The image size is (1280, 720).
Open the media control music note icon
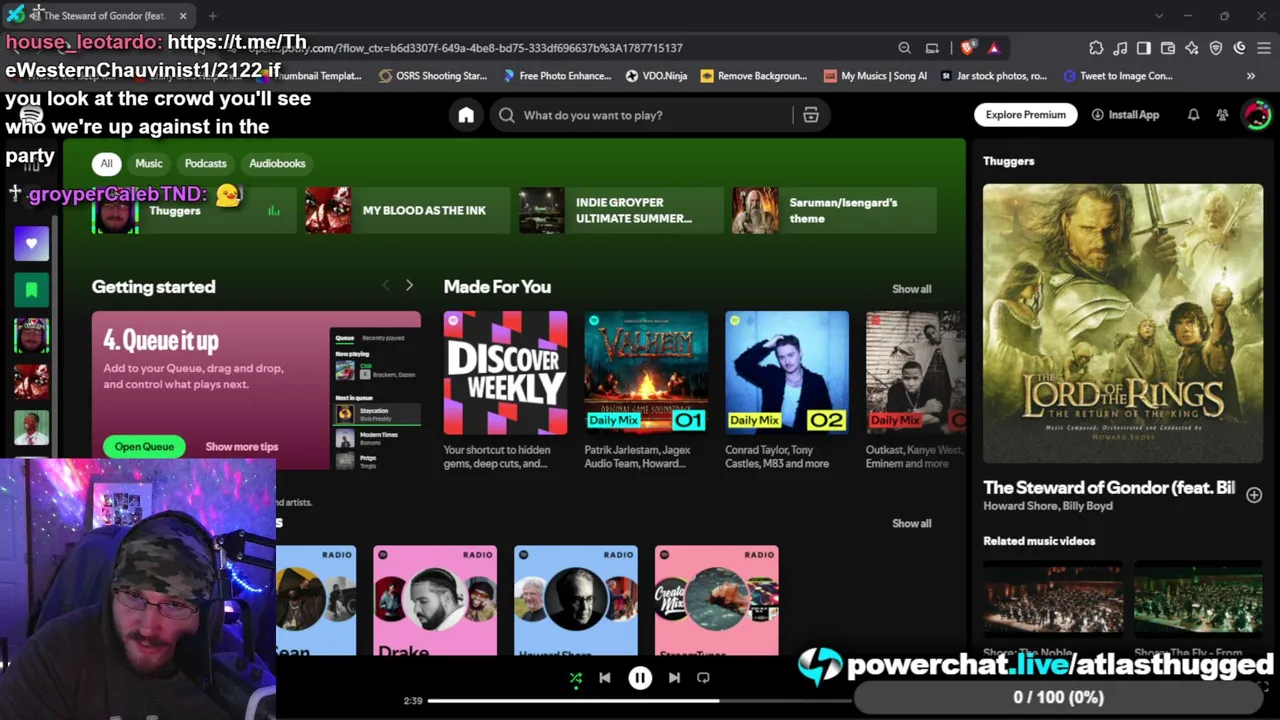click(x=1120, y=48)
